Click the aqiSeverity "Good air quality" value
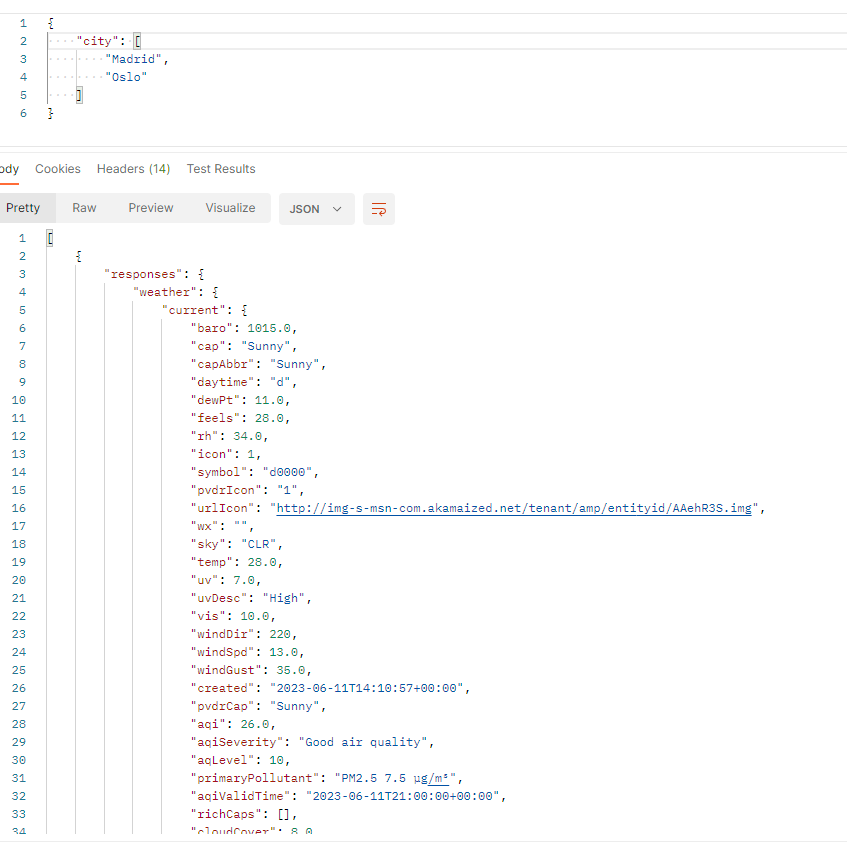The height and width of the screenshot is (859, 847). 363,742
